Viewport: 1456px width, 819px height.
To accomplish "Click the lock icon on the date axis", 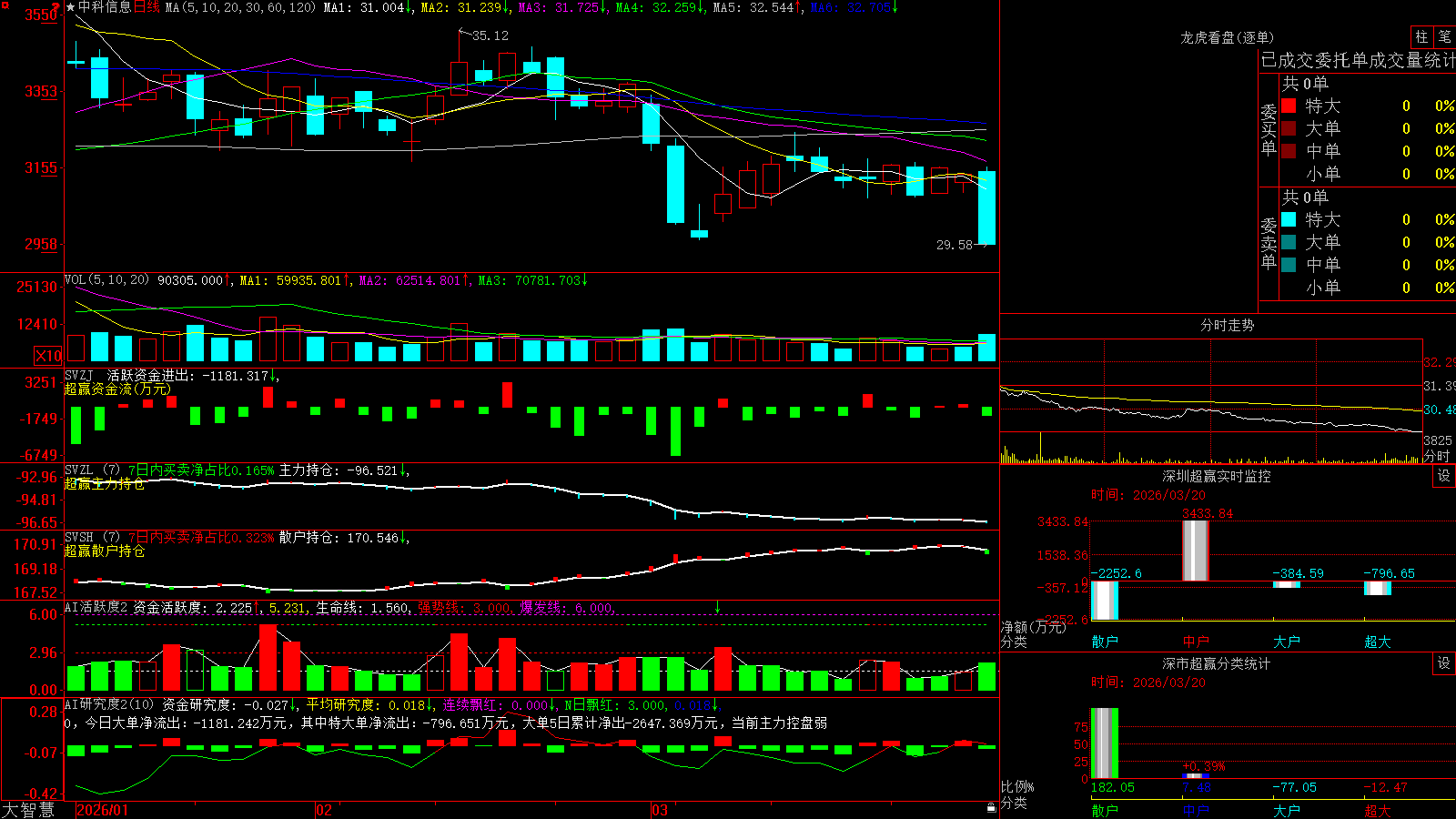I will pyautogui.click(x=992, y=808).
